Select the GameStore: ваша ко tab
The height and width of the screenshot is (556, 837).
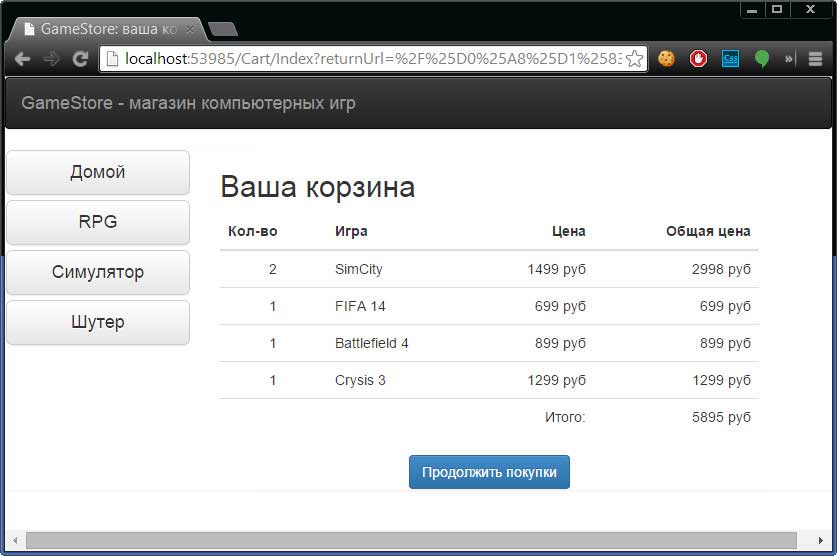107,29
